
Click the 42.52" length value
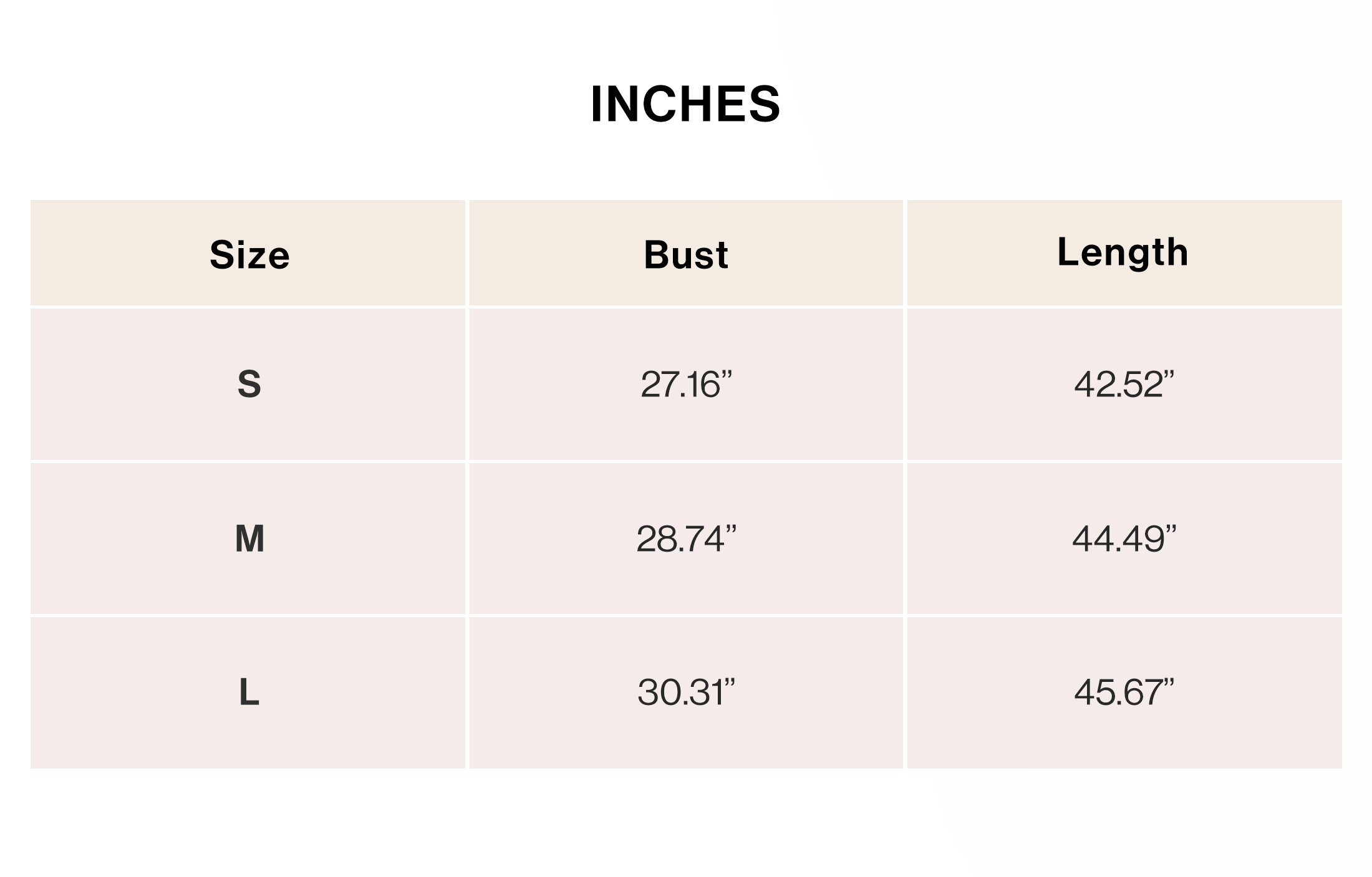coord(1124,384)
